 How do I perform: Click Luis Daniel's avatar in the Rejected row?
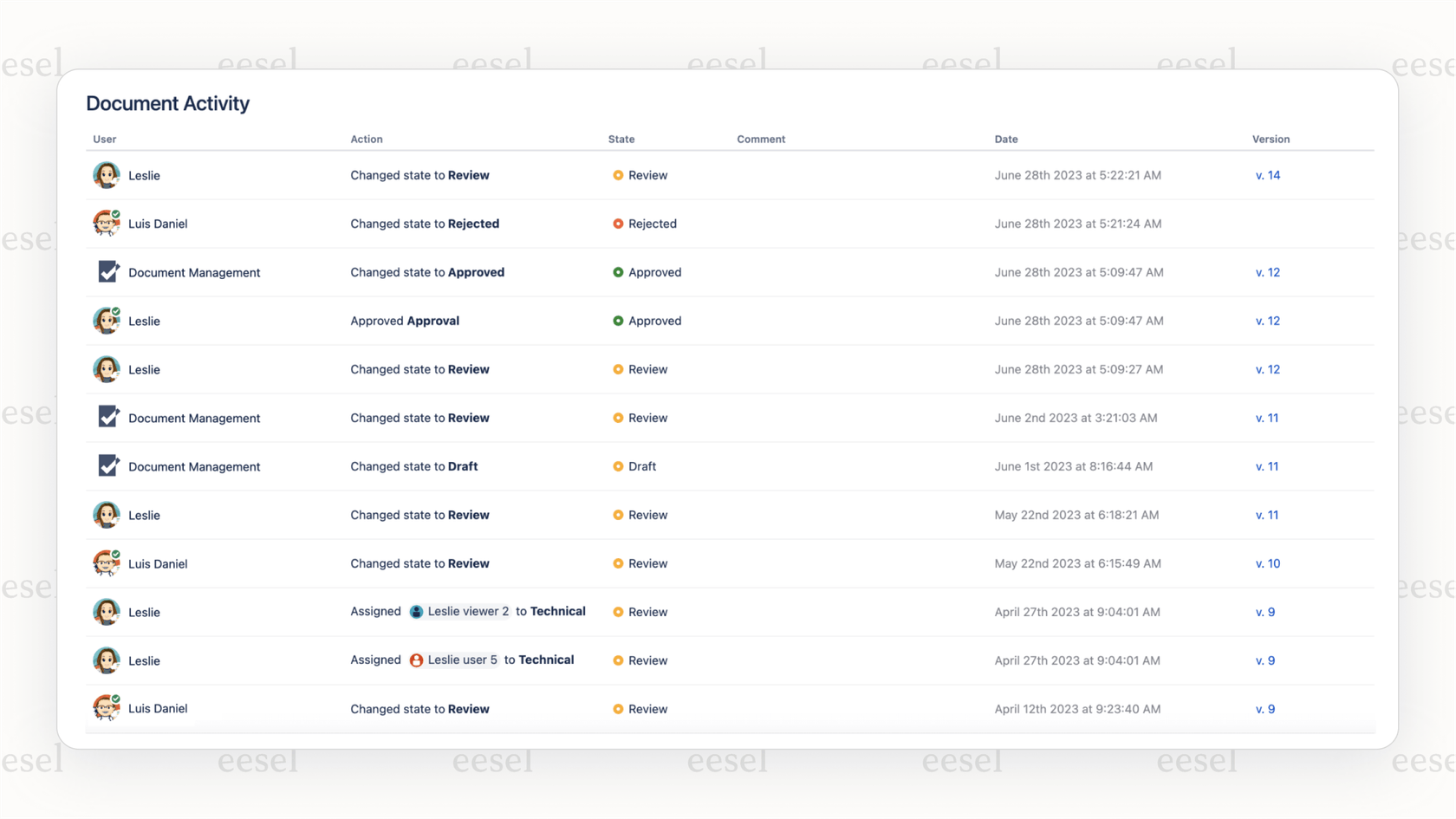coord(105,224)
